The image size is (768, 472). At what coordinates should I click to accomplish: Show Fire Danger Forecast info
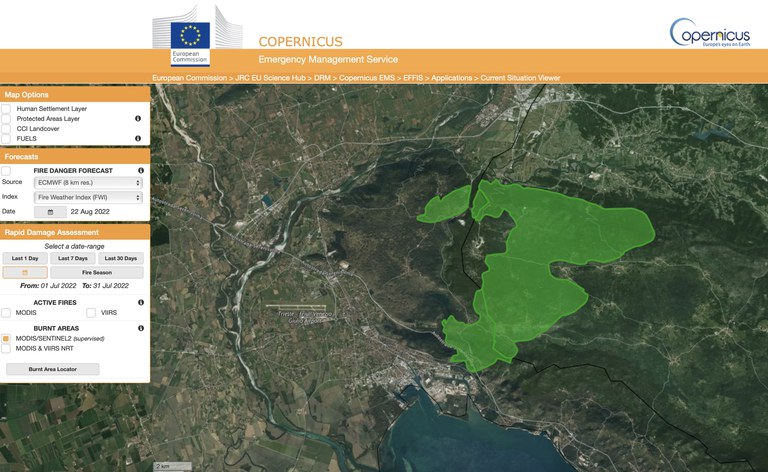coord(141,171)
